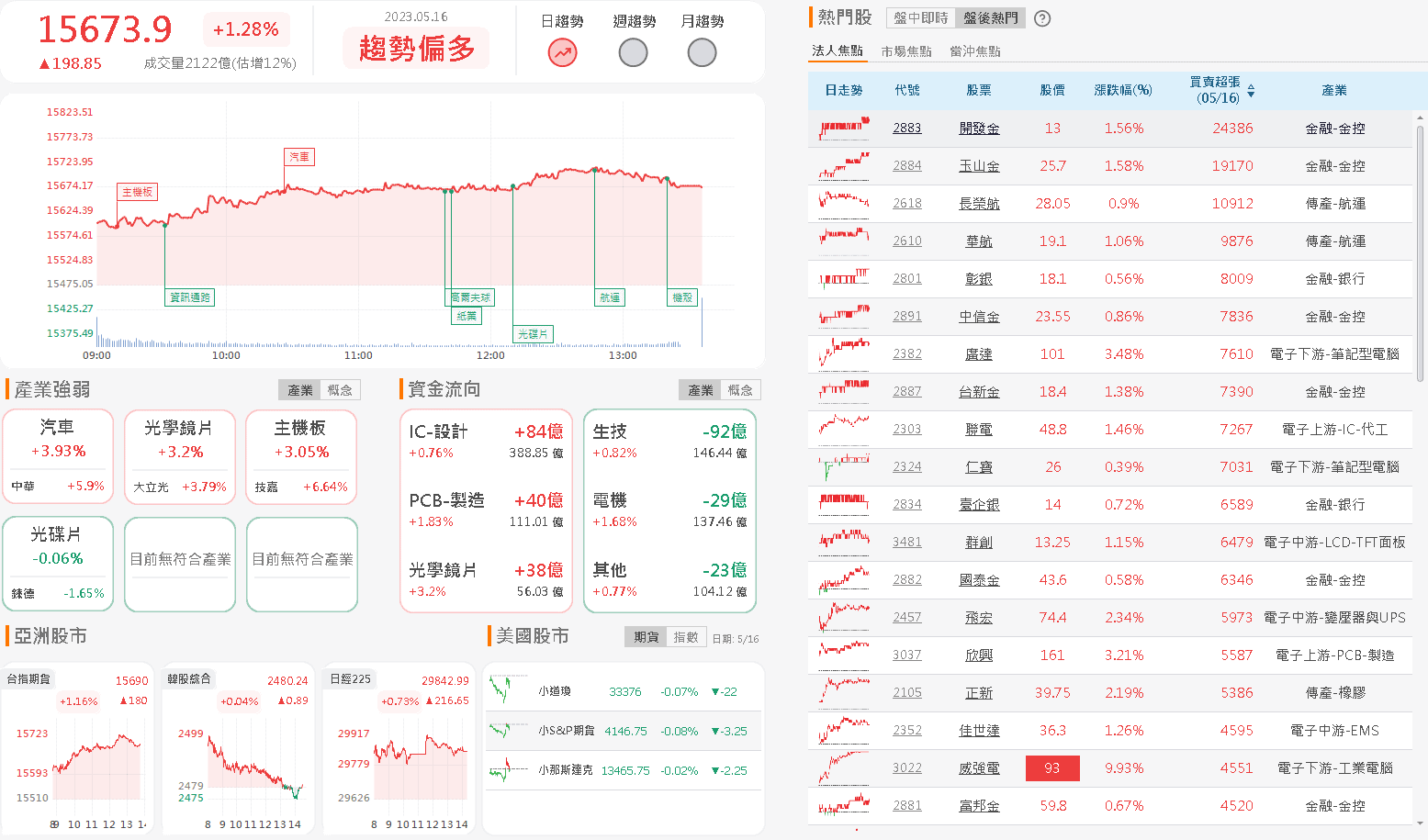Toggle 概念 in the 產業強弱 panel
The width and height of the screenshot is (1428, 840).
(x=340, y=390)
